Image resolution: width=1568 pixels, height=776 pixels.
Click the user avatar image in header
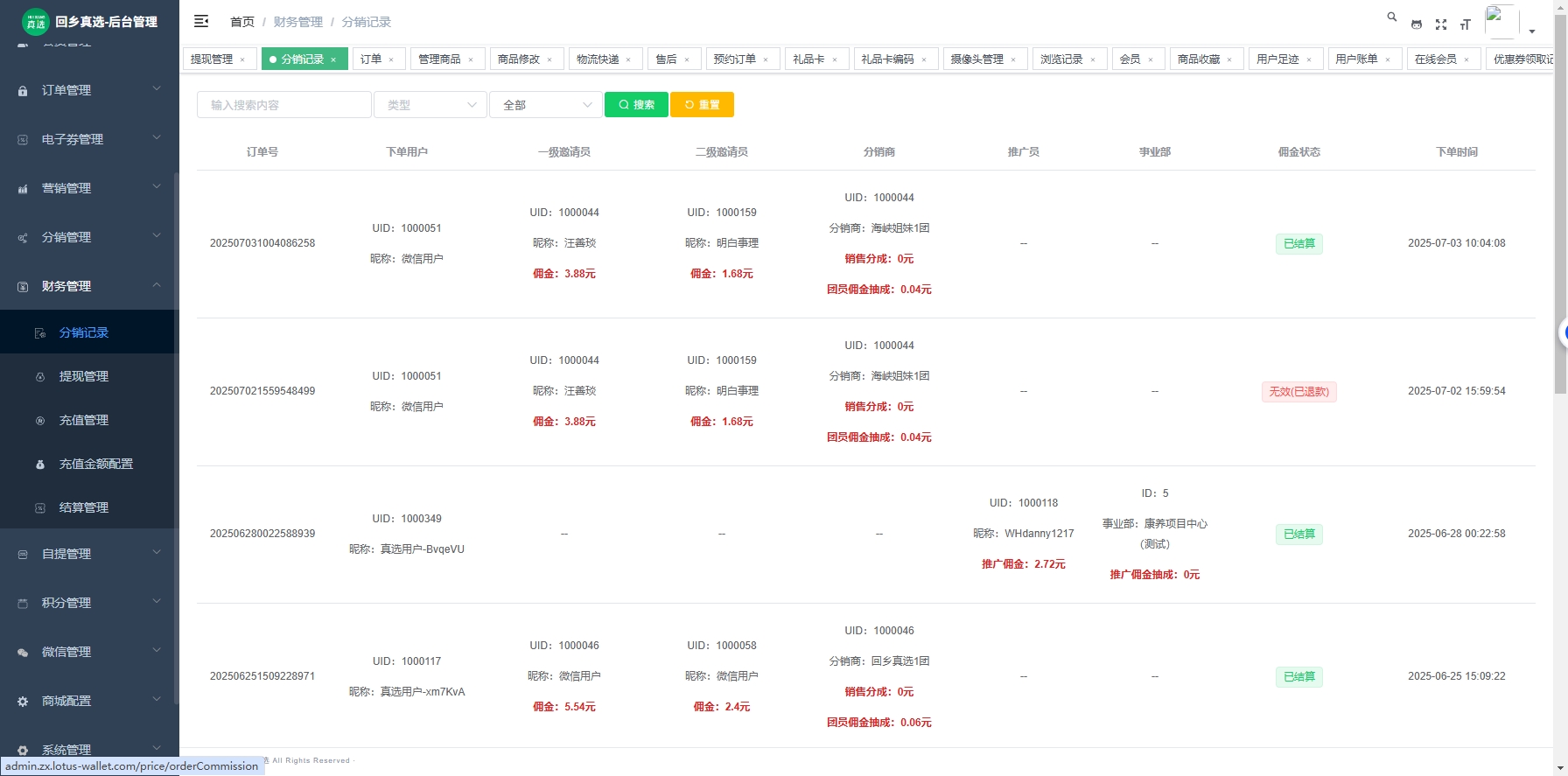(x=1501, y=21)
